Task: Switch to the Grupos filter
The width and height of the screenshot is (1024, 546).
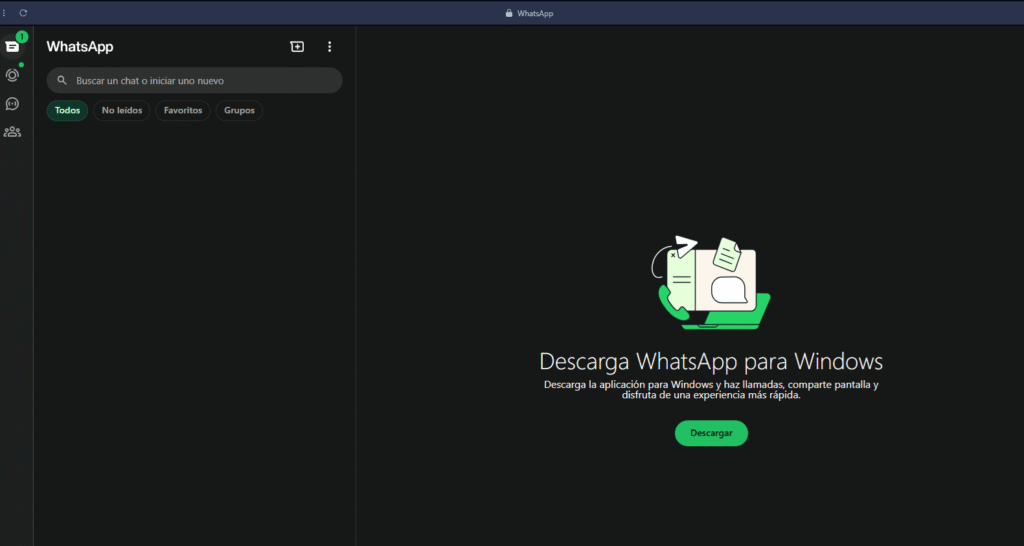Action: point(239,111)
